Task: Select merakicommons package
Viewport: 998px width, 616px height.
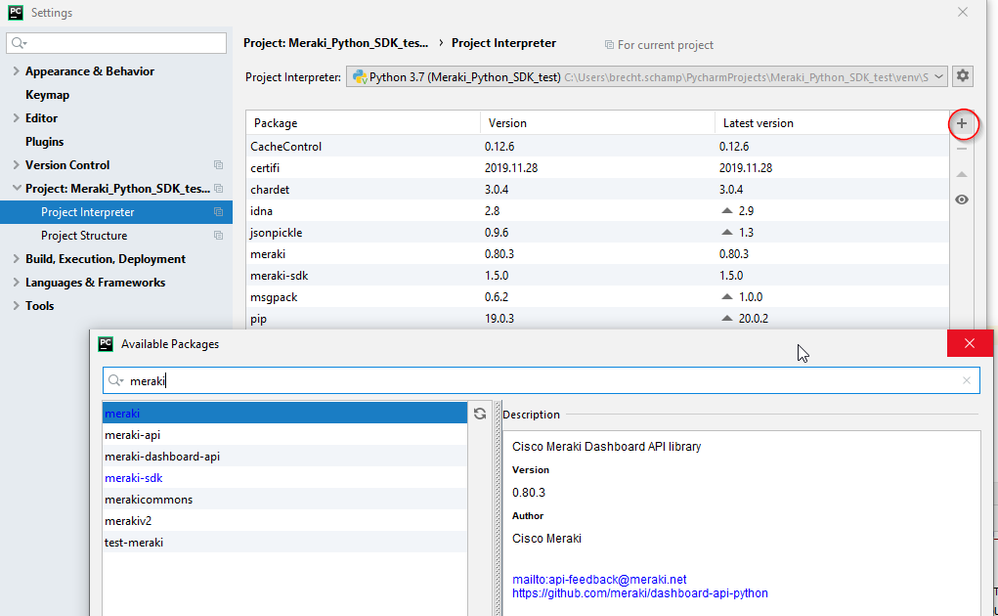Action: coord(285,500)
